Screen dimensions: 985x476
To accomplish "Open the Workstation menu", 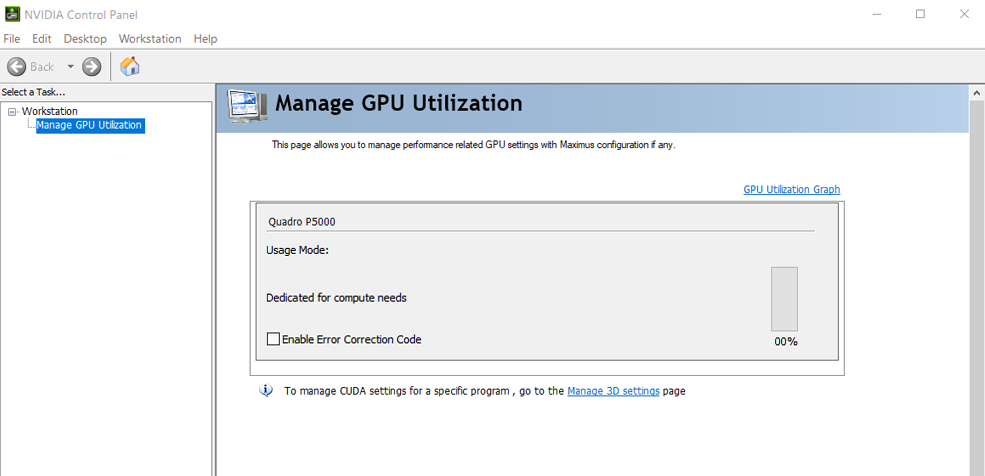I will tap(150, 39).
